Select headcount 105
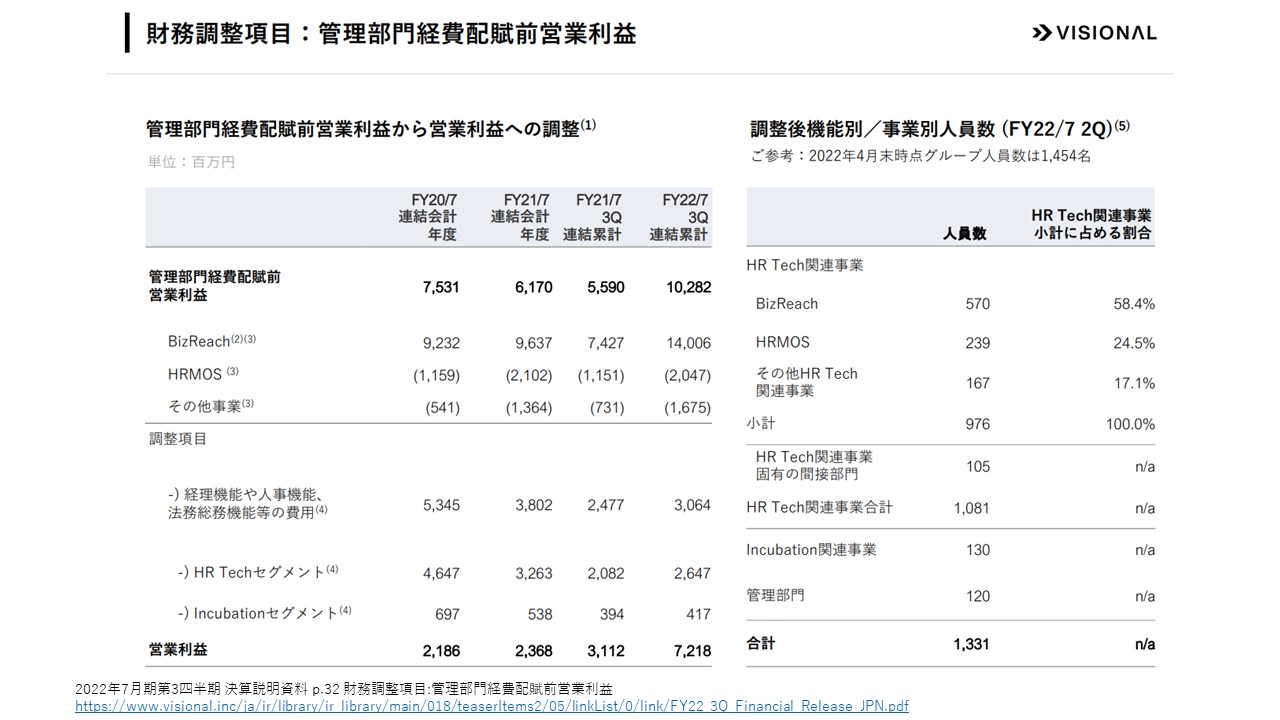This screenshot has width=1280, height=720. pos(978,466)
